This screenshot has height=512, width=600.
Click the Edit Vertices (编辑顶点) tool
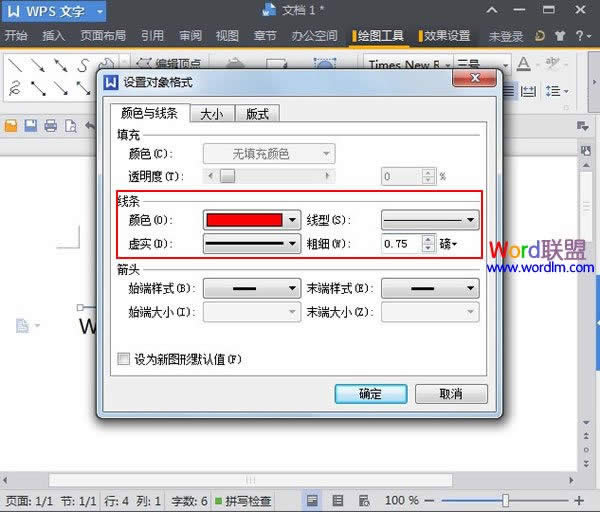click(x=169, y=63)
